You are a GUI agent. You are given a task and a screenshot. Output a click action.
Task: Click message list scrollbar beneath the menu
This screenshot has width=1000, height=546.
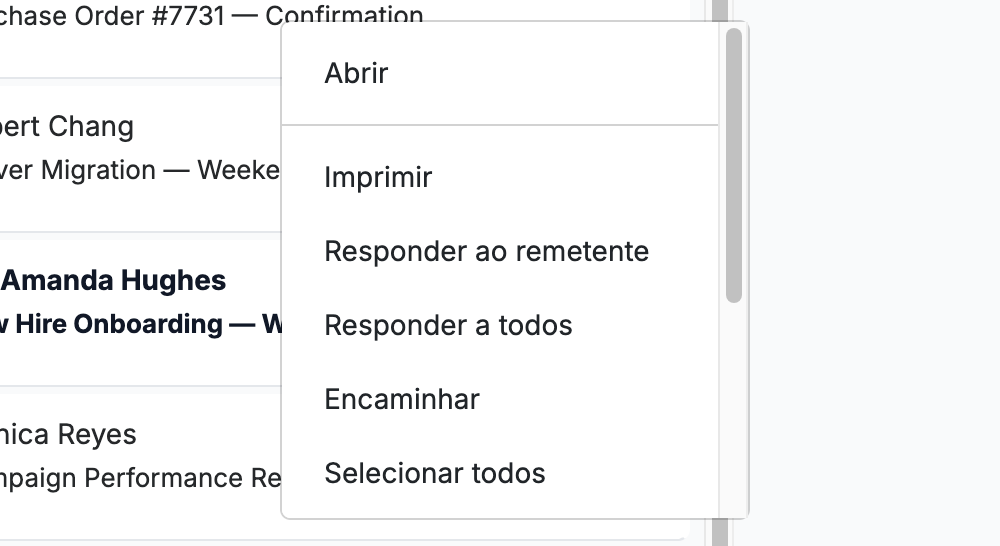[x=719, y=533]
